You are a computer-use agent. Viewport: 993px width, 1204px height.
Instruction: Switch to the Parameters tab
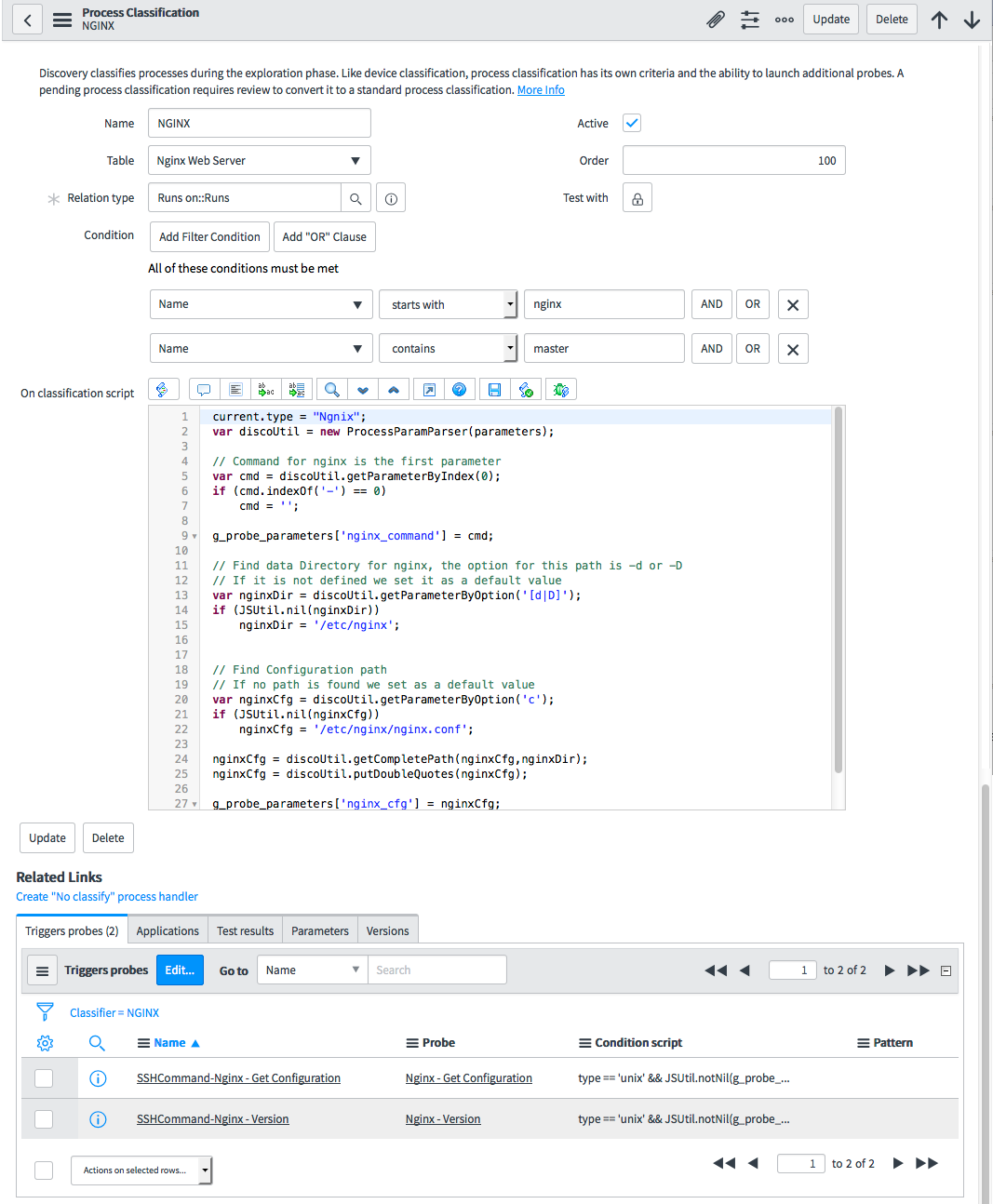pyautogui.click(x=320, y=930)
